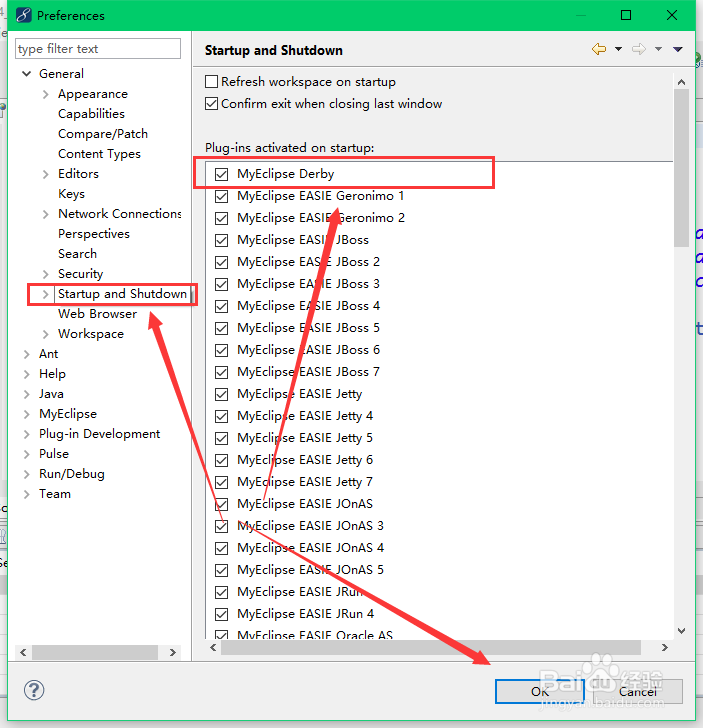Select Compare/Patch preferences
The image size is (703, 728).
(103, 134)
